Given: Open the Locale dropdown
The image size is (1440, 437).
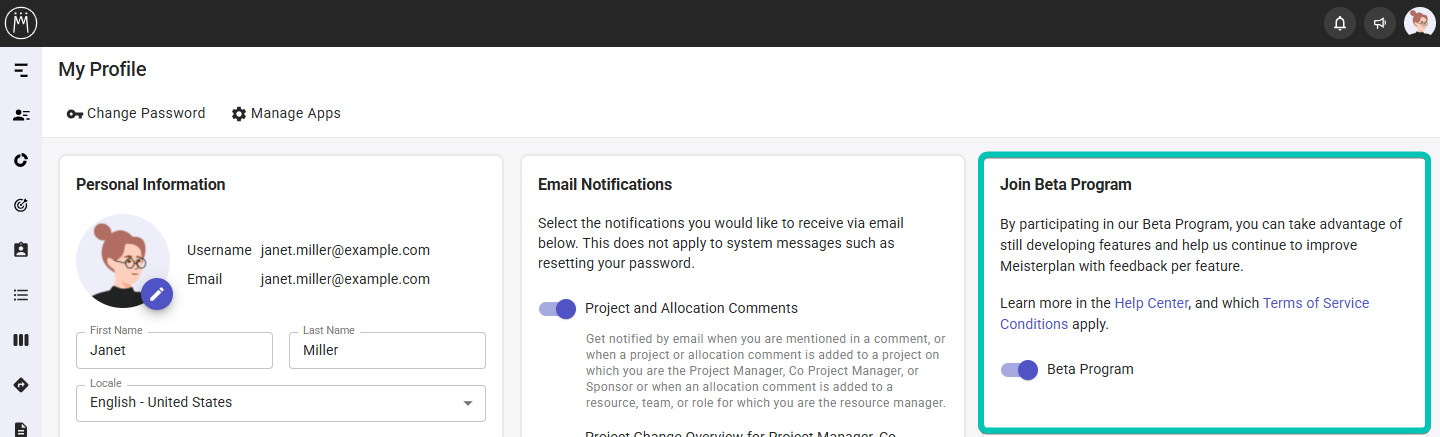Looking at the screenshot, I should [x=281, y=403].
